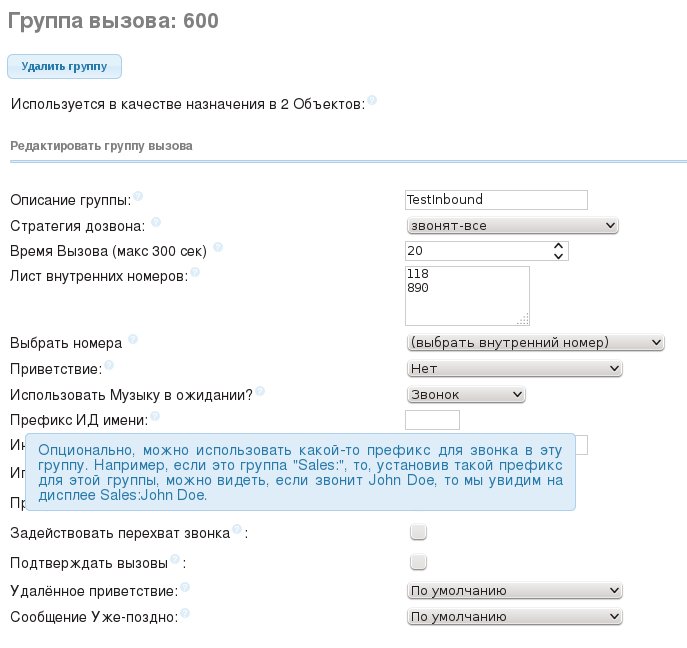Click help icon next to Приветствие
The image size is (687, 648).
[109, 365]
